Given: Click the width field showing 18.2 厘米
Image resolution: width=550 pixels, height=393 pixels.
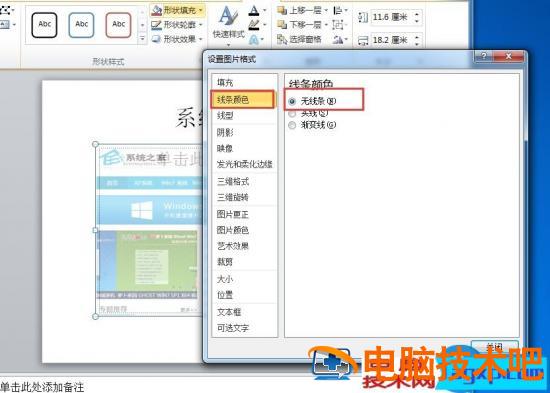Looking at the screenshot, I should pyautogui.click(x=391, y=40).
